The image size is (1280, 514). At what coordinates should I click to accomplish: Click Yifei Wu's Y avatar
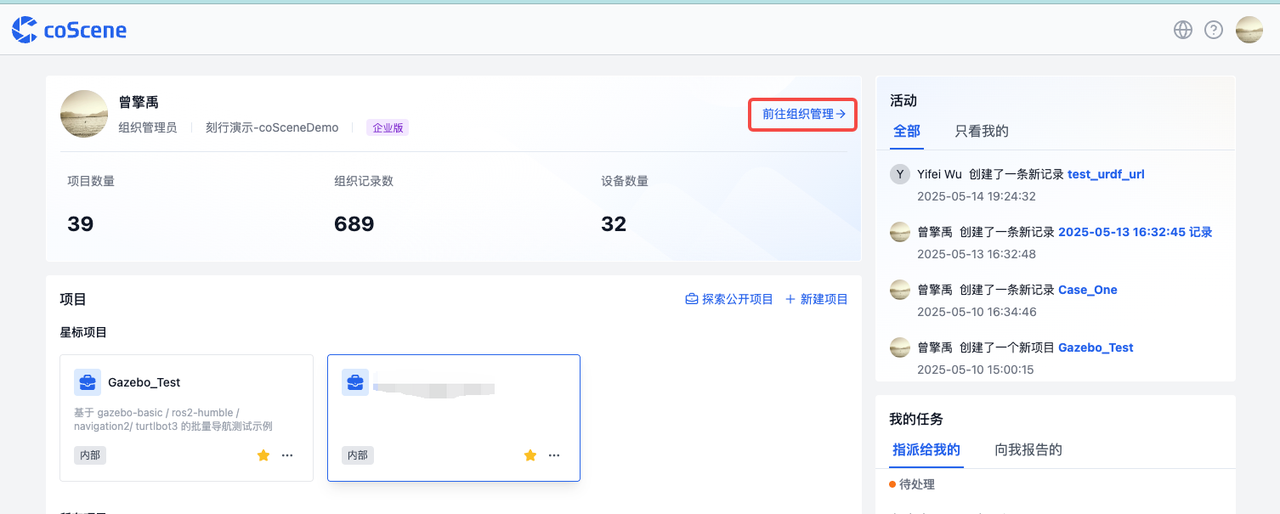[x=900, y=174]
